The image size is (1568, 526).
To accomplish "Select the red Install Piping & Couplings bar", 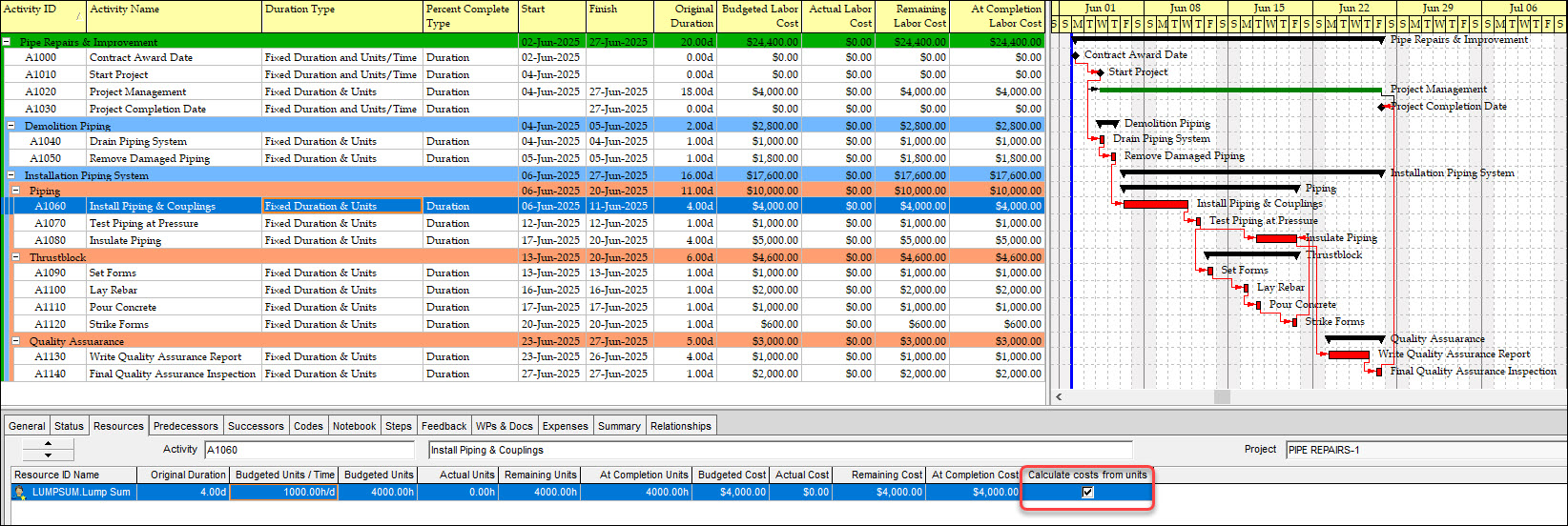I will [x=1155, y=204].
